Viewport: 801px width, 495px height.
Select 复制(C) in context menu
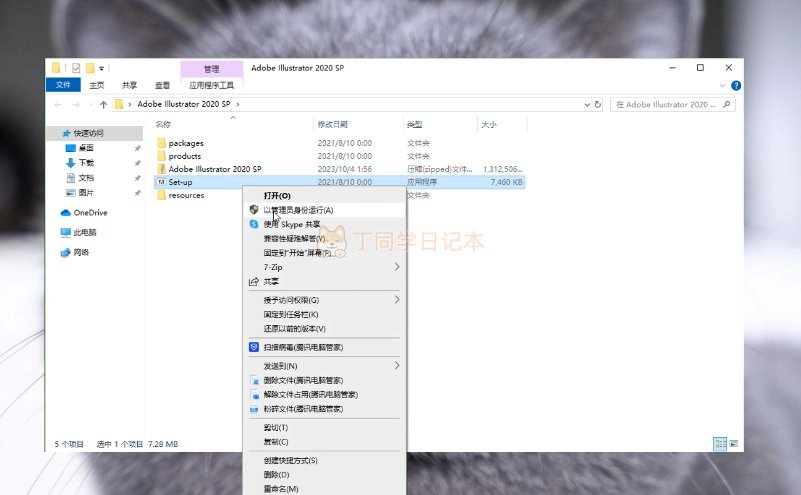[x=325, y=442]
